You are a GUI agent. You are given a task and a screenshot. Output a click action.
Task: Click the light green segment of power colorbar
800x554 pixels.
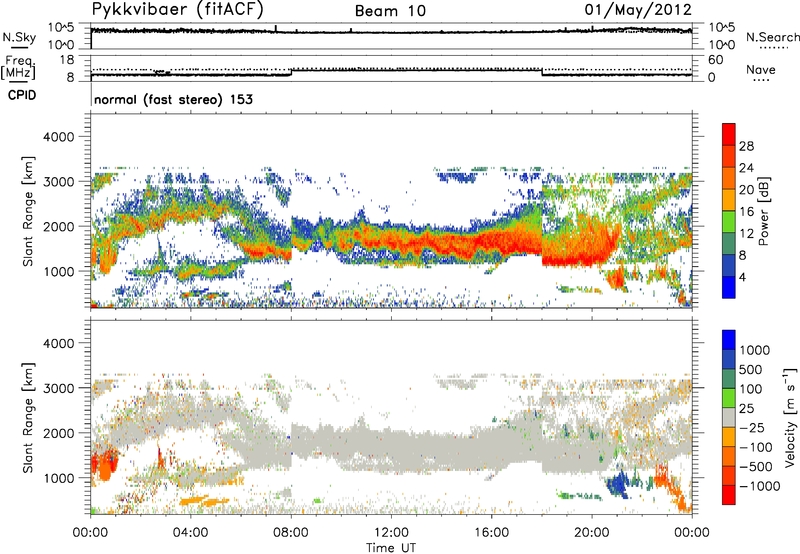(x=729, y=222)
